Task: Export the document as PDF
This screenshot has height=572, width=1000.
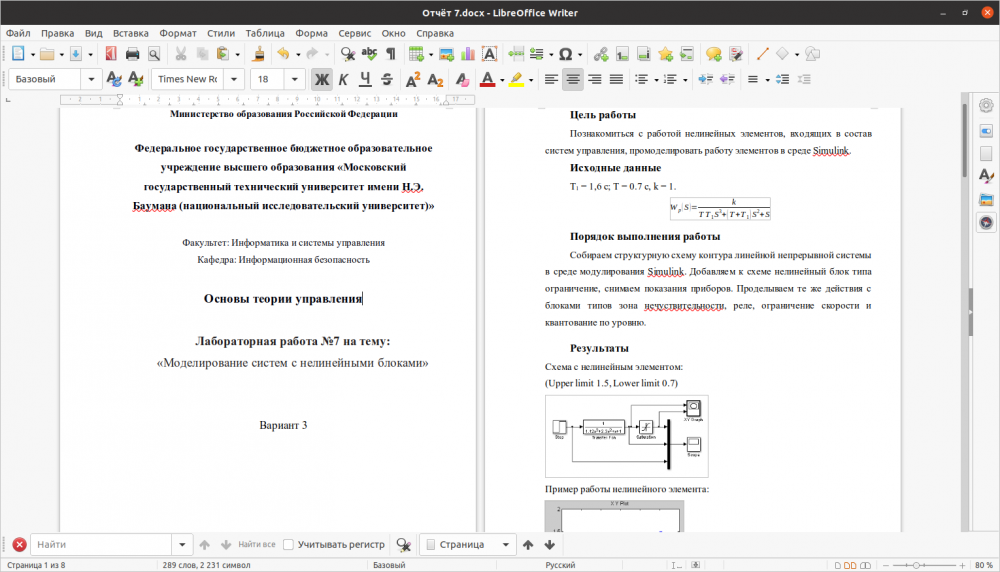Action: [109, 54]
